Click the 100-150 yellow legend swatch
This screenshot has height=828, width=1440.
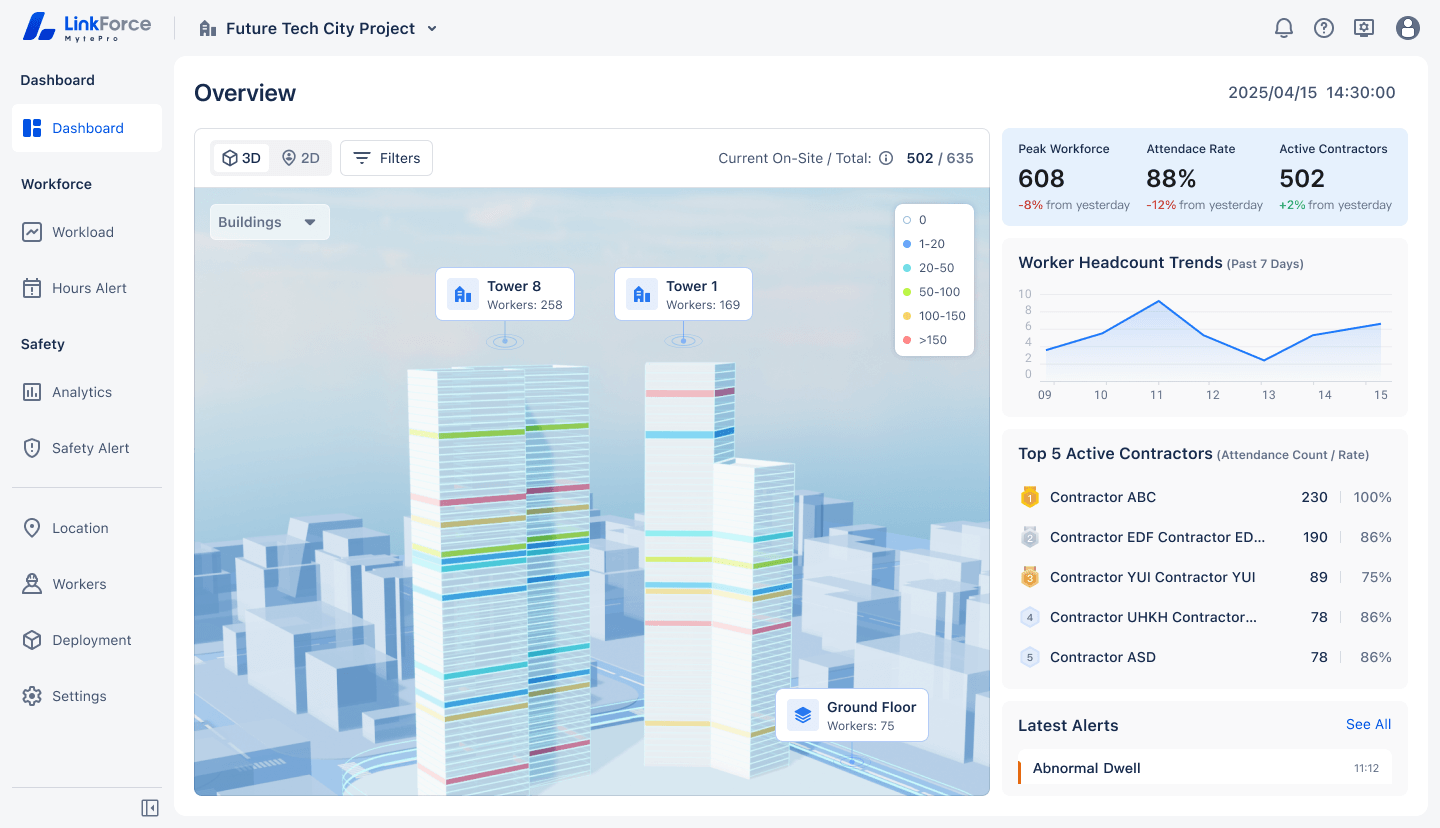pos(907,316)
